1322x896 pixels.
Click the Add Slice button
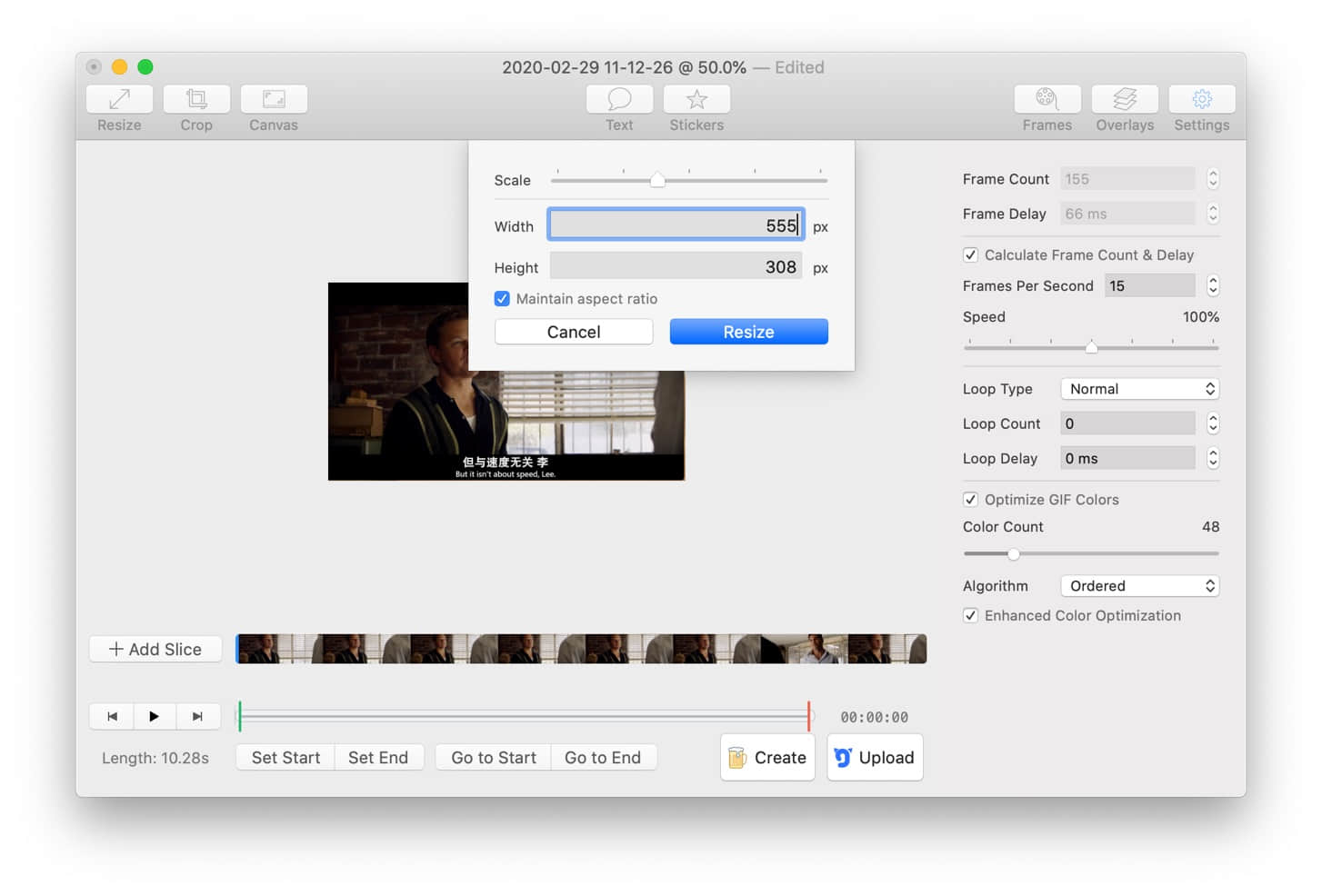[x=155, y=649]
